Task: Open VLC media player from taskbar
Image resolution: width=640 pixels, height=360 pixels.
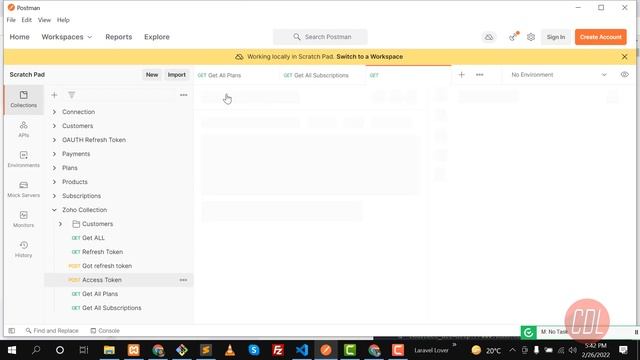Action: coord(230,350)
